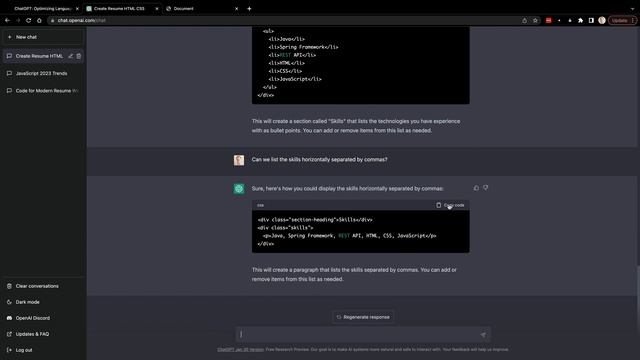Click the browser Update button
Image resolution: width=640 pixels, height=360 pixels.
(x=622, y=20)
